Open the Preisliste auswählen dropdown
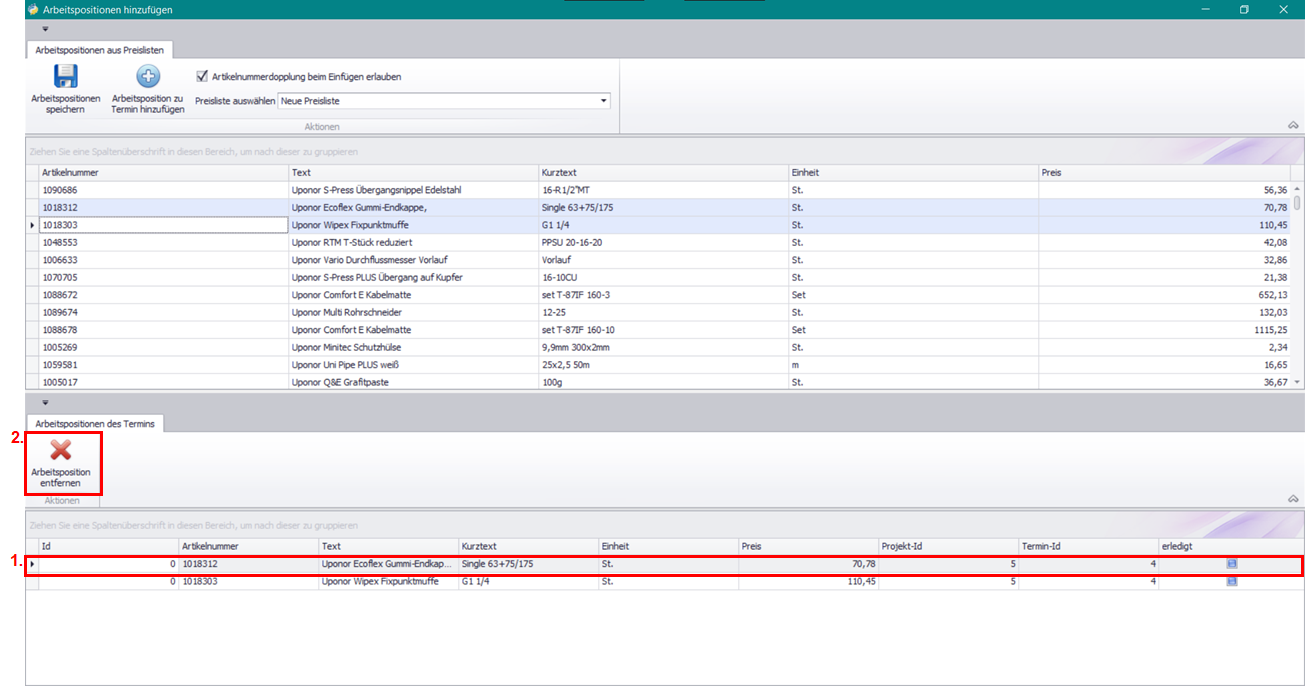The height and width of the screenshot is (686, 1305). click(x=603, y=101)
